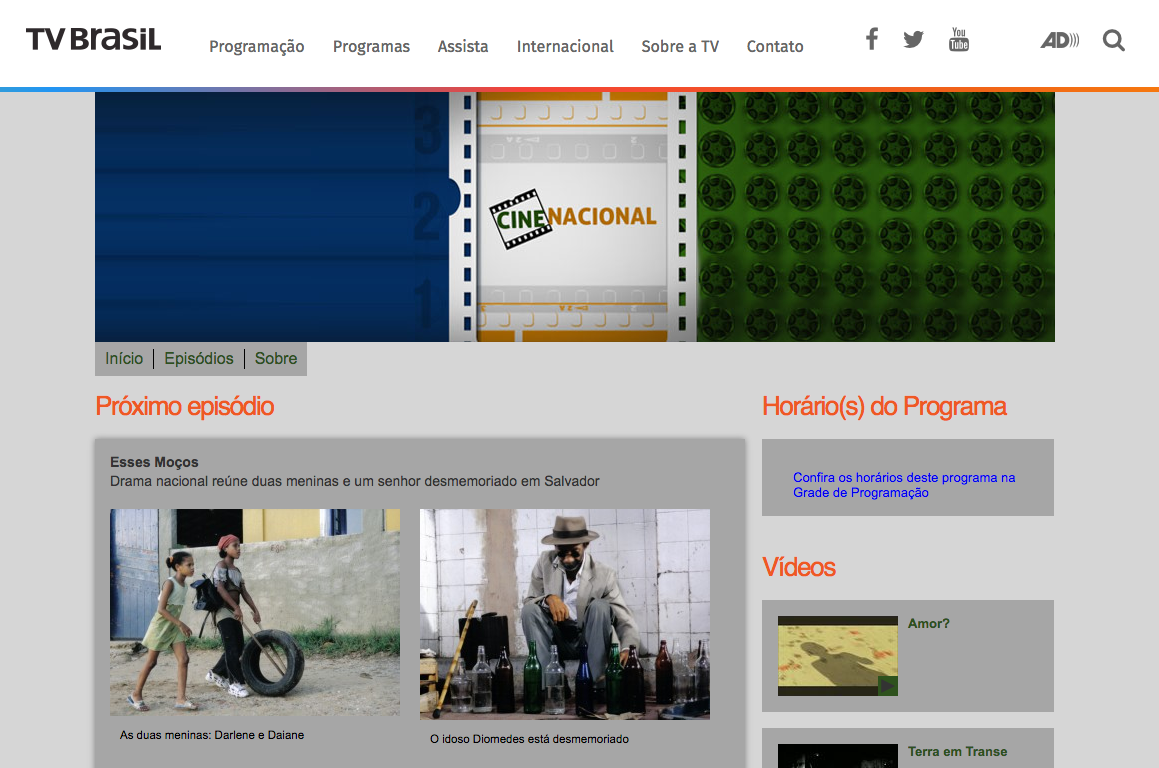Open the Contato page
The width and height of the screenshot is (1159, 768).
[x=775, y=46]
